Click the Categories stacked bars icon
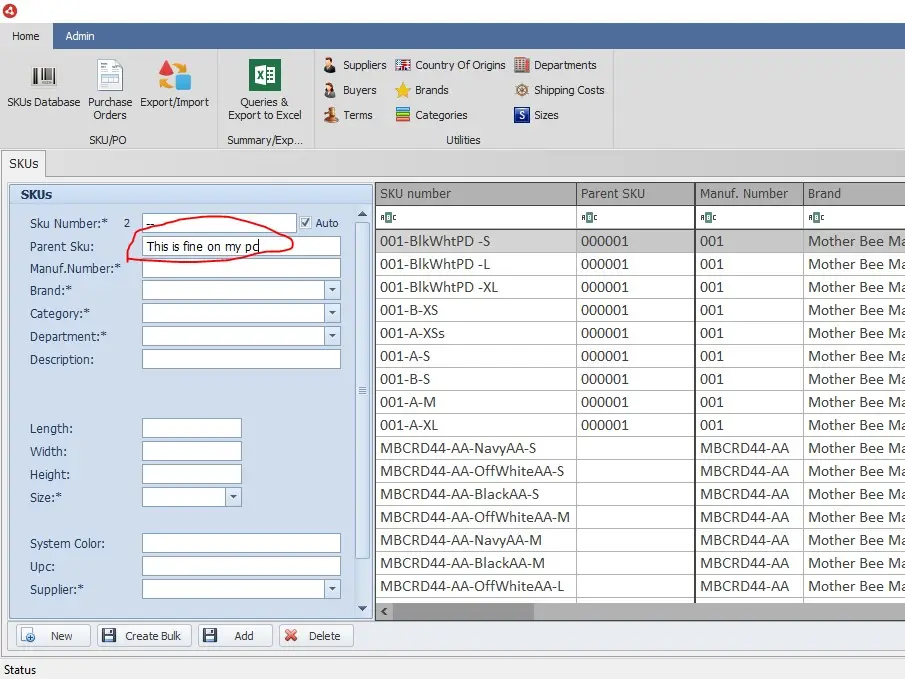Viewport: 905px width, 679px height. (403, 115)
